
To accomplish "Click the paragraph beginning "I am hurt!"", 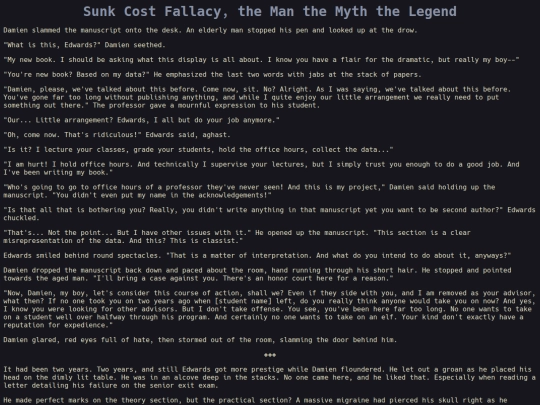I will [x=261, y=168].
